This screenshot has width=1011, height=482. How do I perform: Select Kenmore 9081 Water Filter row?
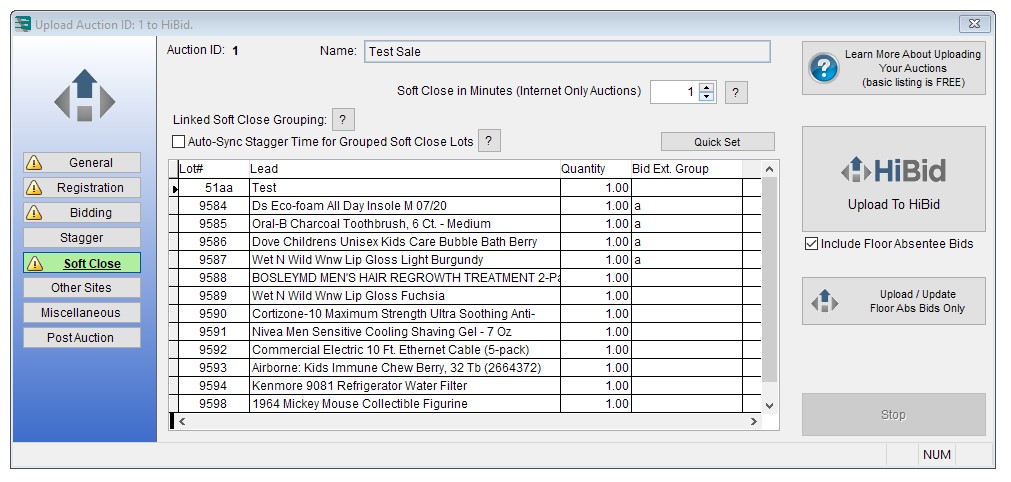point(465,386)
